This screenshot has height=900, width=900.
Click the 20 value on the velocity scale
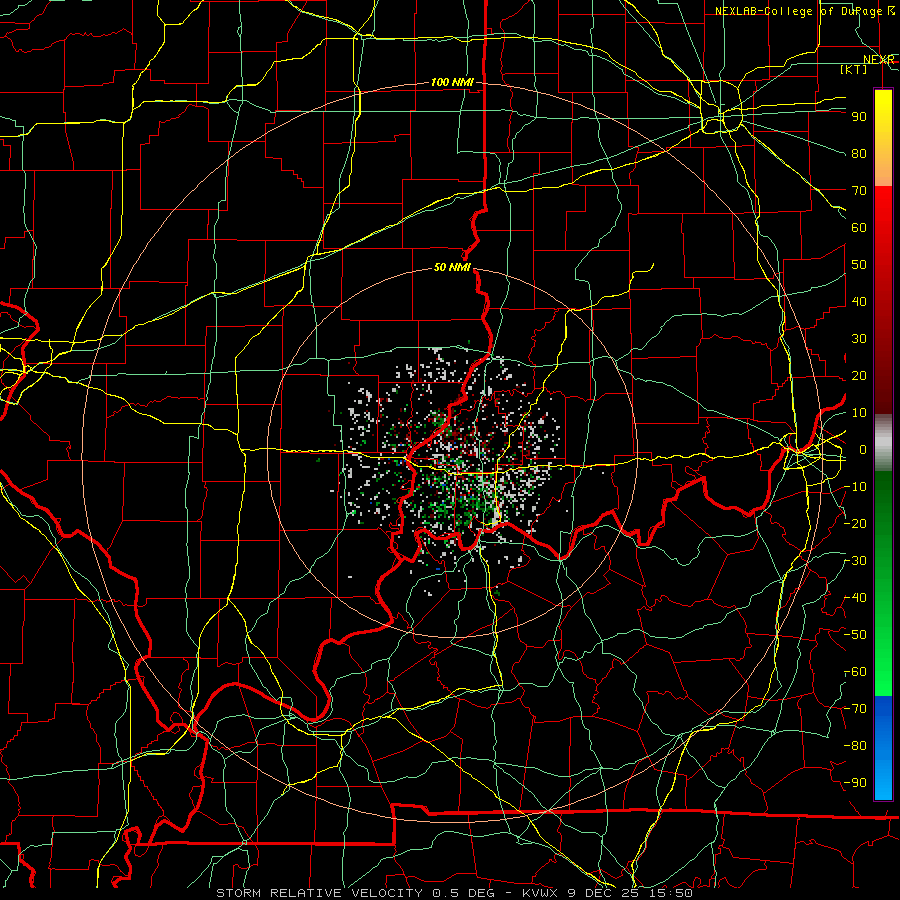coord(859,376)
